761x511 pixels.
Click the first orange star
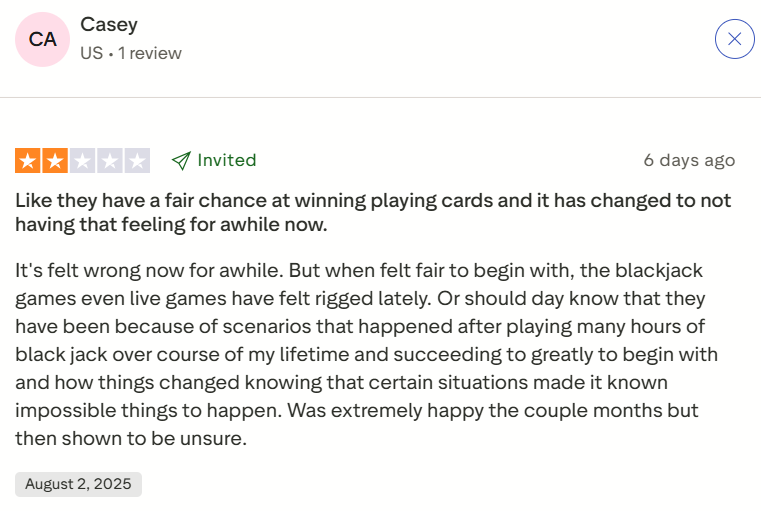tap(27, 160)
